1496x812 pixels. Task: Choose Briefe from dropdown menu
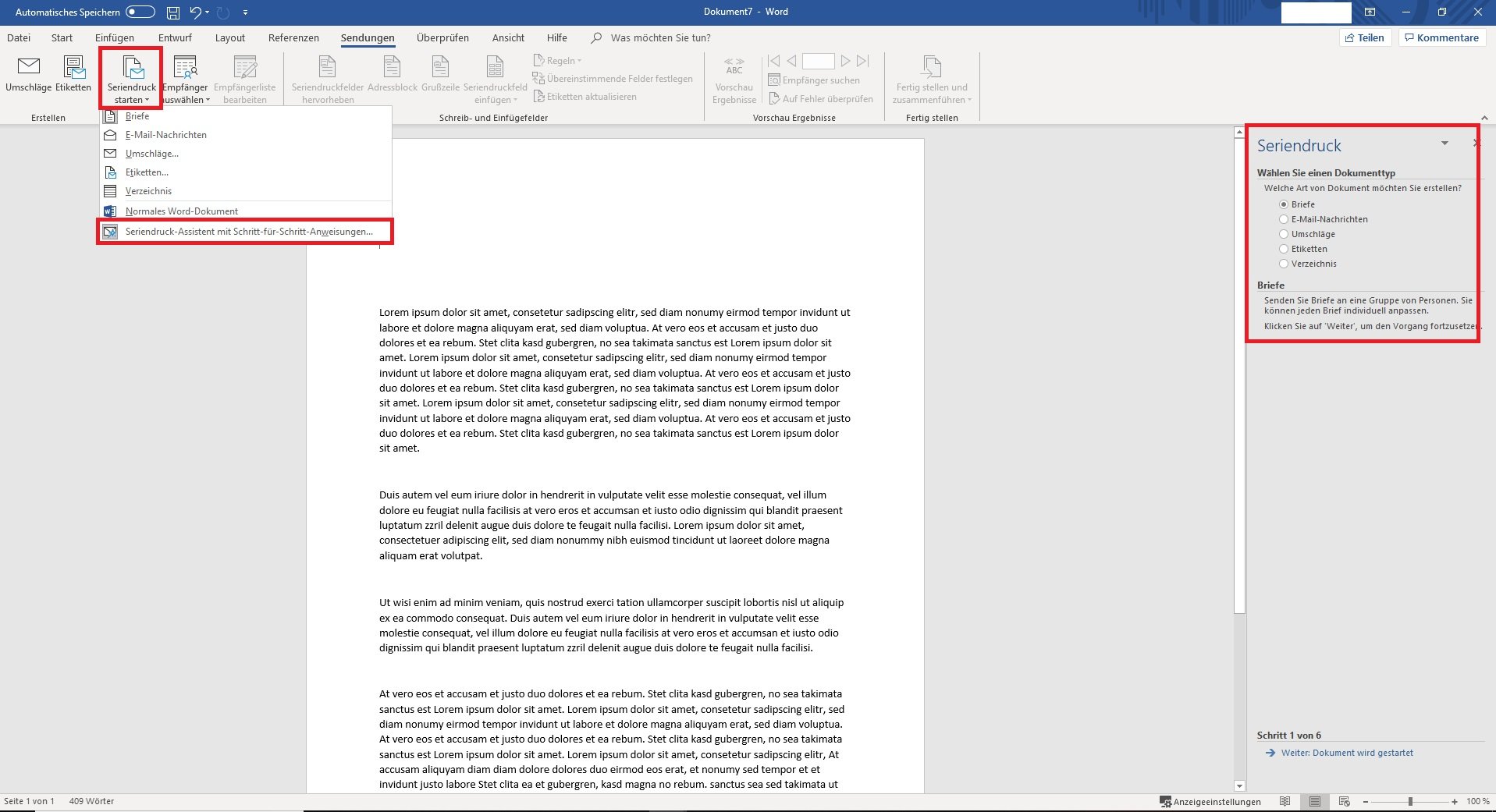pos(246,116)
